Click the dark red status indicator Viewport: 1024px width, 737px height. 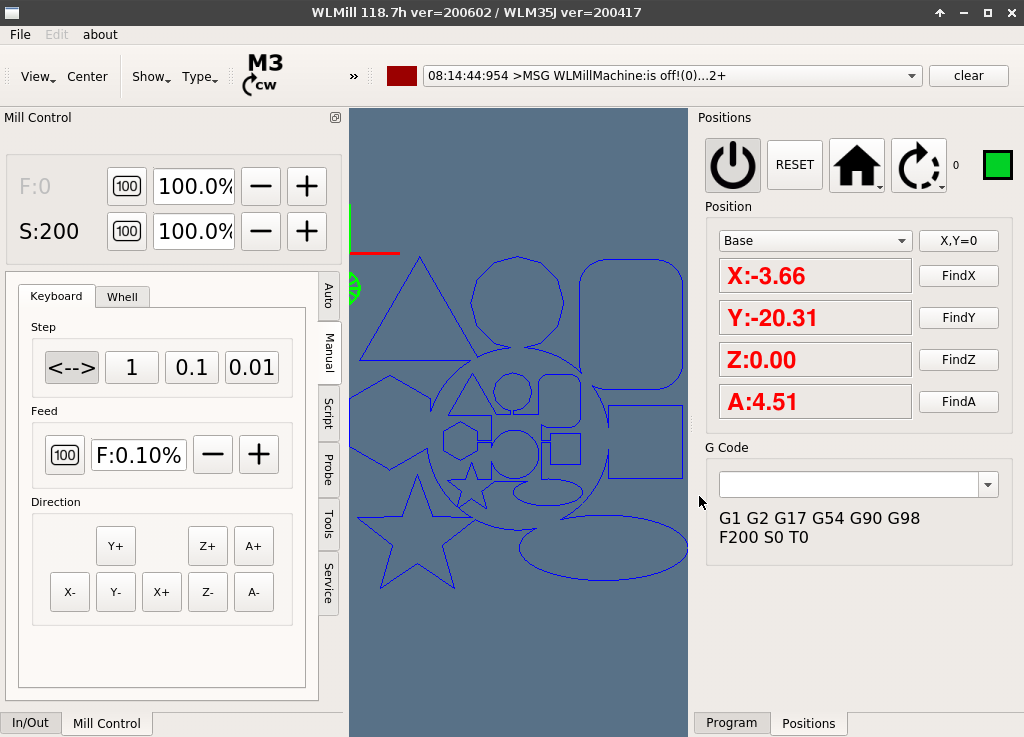point(402,76)
